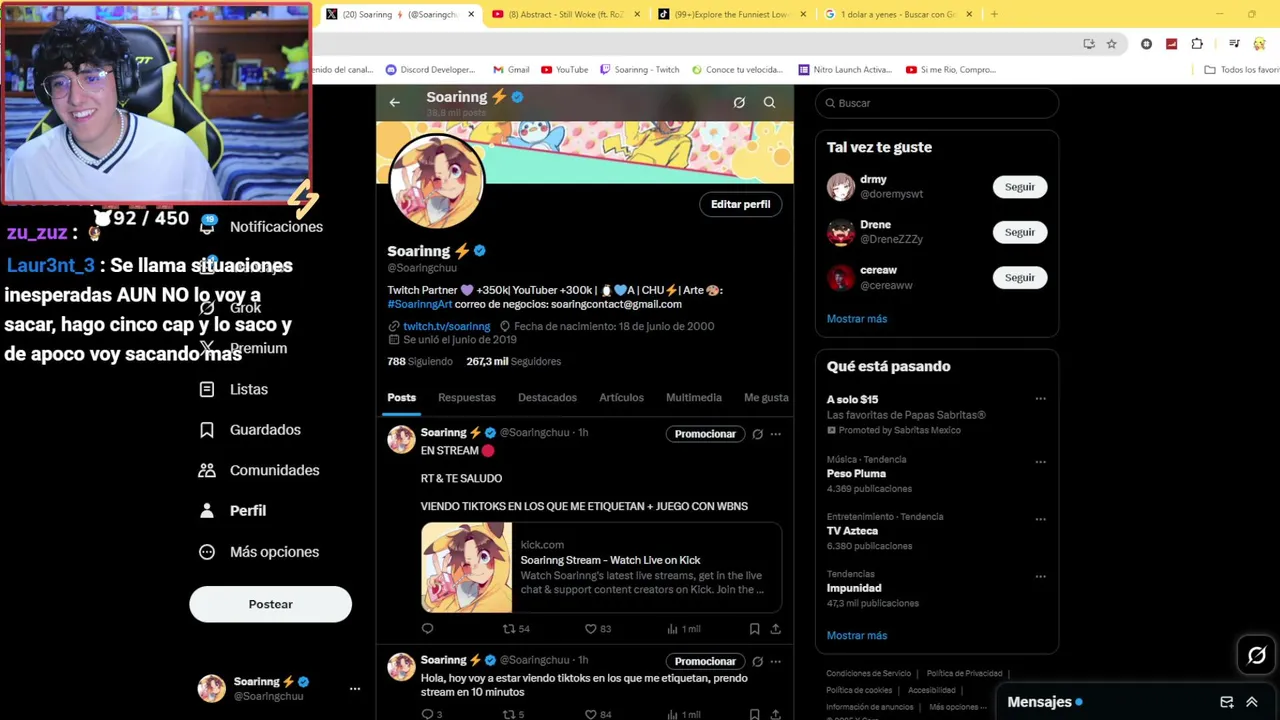Viewport: 1280px width, 720px height.
Task: Expand the Mensajes drawer
Action: 1251,702
